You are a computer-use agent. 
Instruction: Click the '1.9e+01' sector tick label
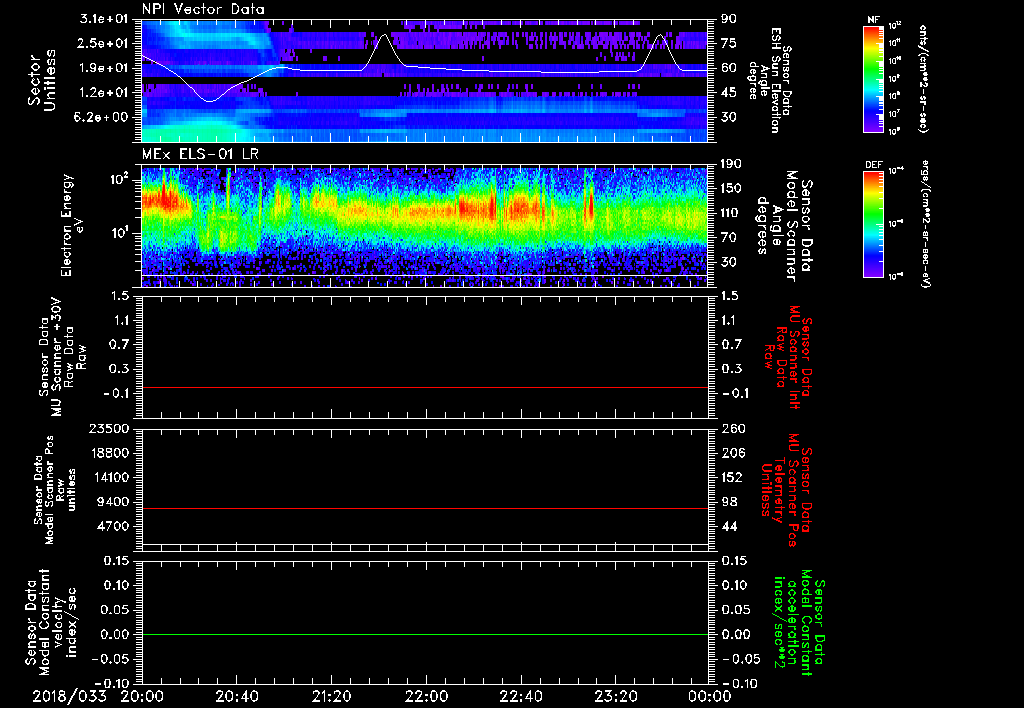tap(104, 68)
